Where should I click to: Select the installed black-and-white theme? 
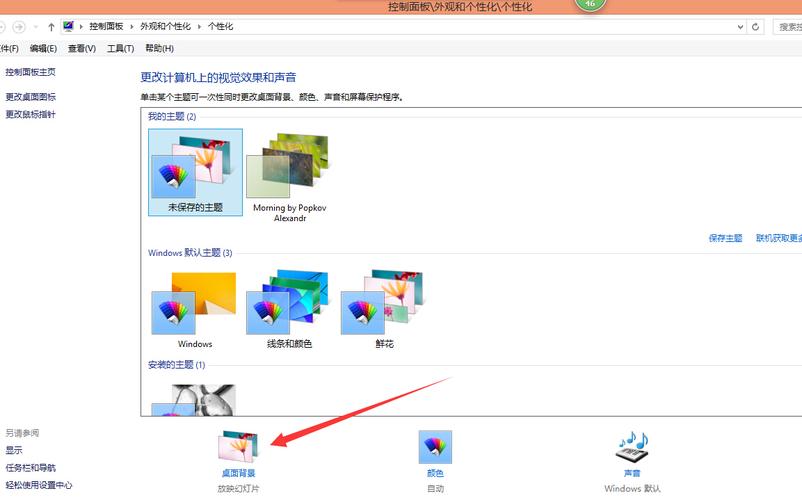pyautogui.click(x=194, y=400)
